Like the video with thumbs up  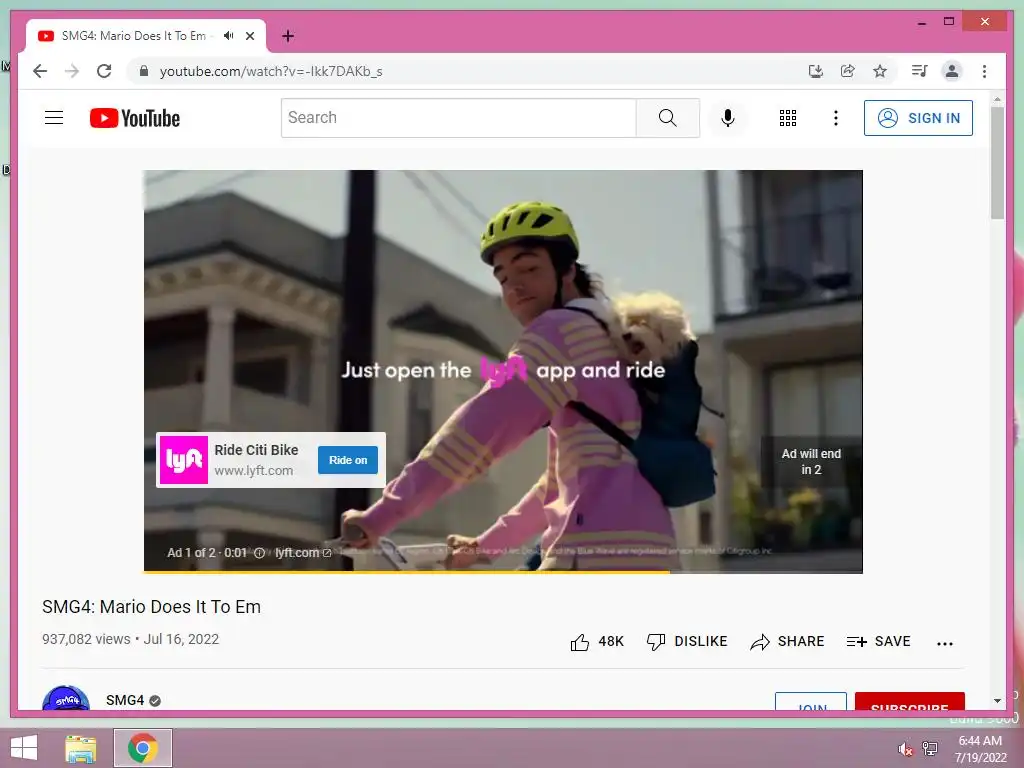(597, 642)
